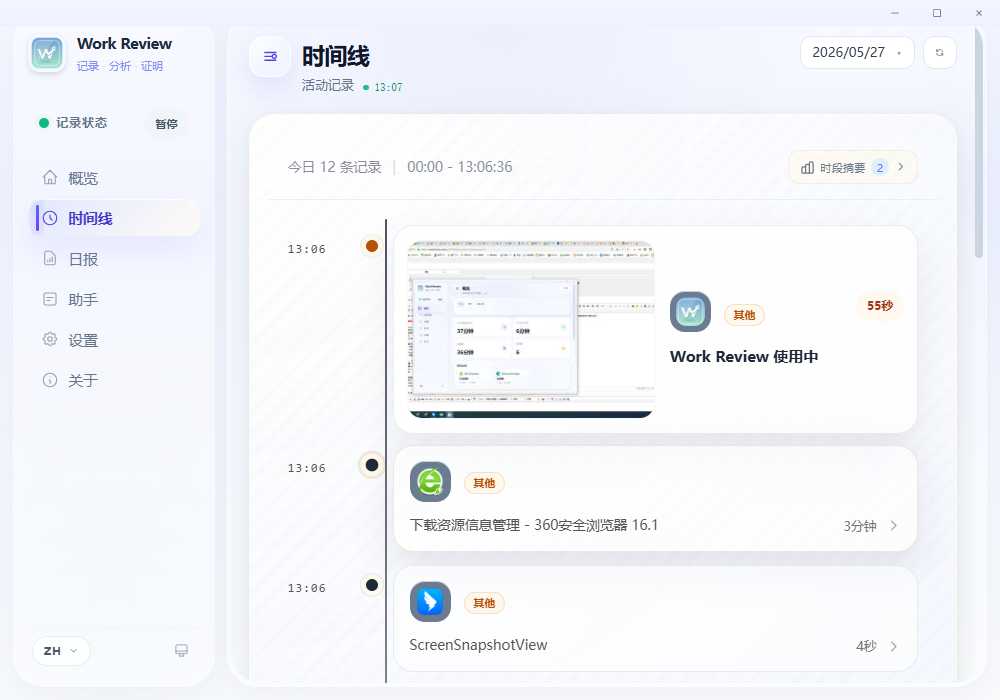The height and width of the screenshot is (700, 1000).
Task: Click the gear icon beside 设置
Action: (x=50, y=339)
